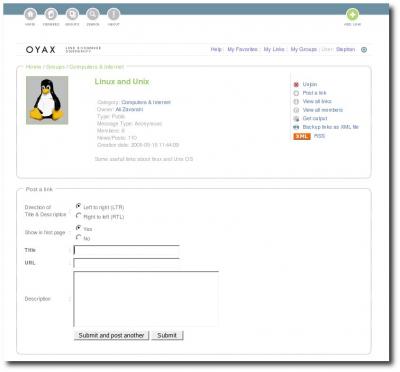Focus the Title input field
Screen dimensions: 400x372
[x=127, y=250]
